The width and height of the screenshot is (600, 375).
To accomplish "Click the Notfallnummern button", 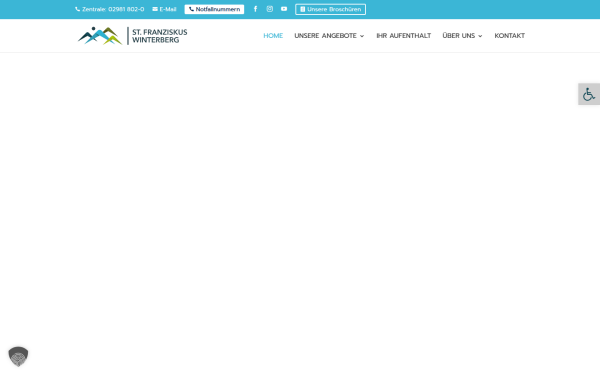I will tap(214, 9).
